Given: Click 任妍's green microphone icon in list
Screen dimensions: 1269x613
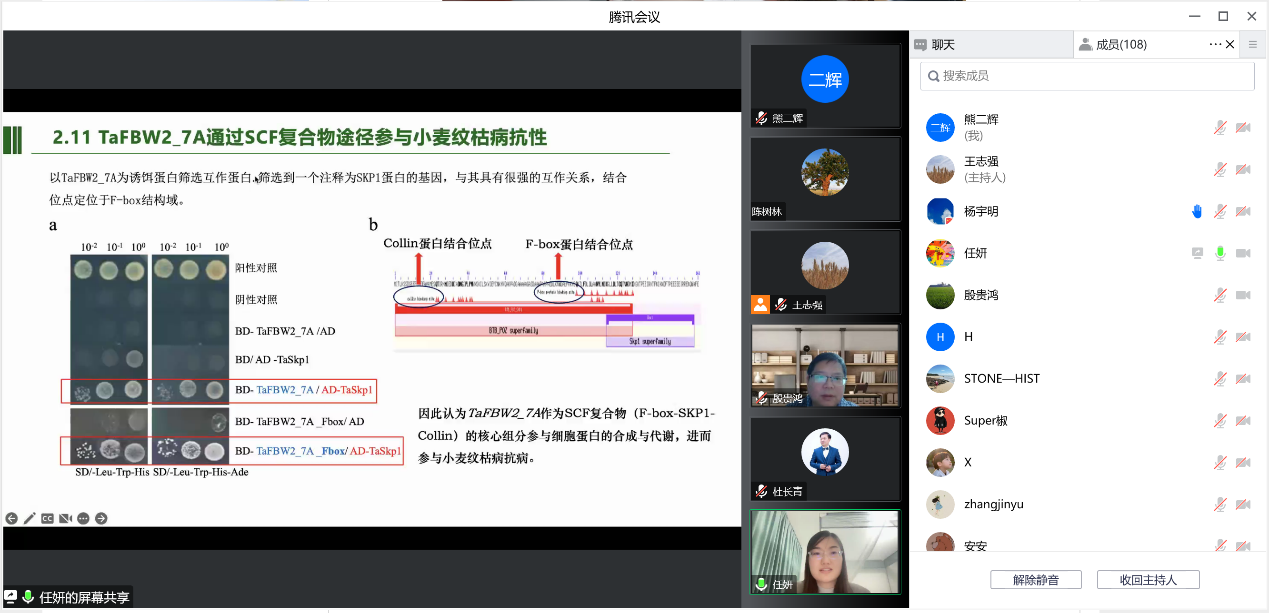Looking at the screenshot, I should pyautogui.click(x=1220, y=253).
